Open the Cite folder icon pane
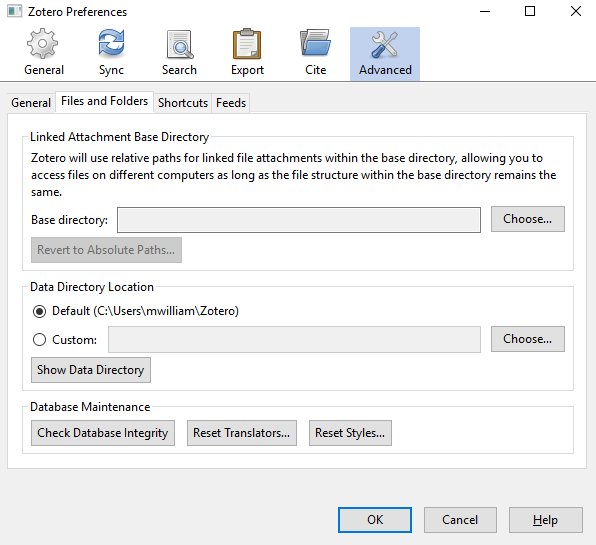Image resolution: width=596 pixels, height=545 pixels. click(x=315, y=44)
